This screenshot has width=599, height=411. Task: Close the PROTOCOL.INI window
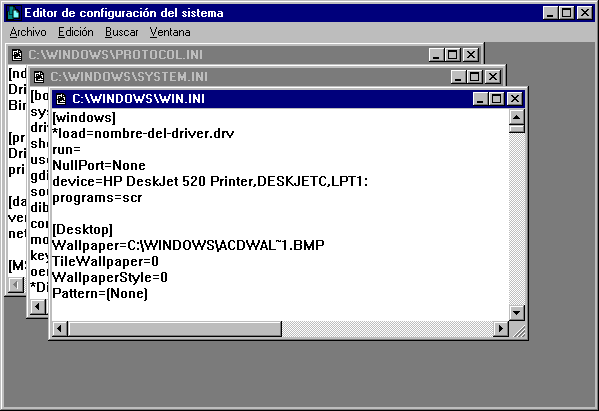(471, 55)
